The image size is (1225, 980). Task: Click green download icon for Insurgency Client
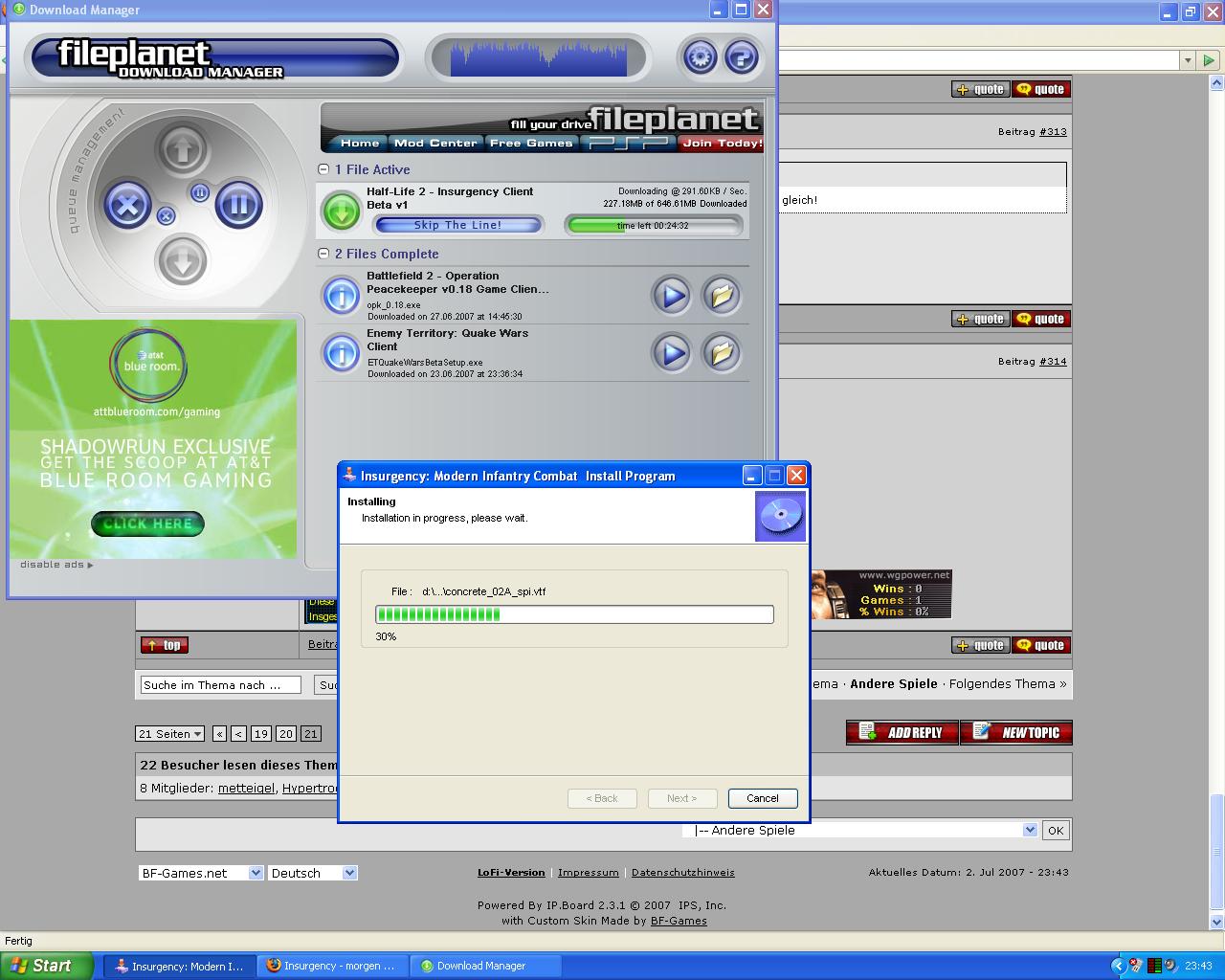(341, 212)
